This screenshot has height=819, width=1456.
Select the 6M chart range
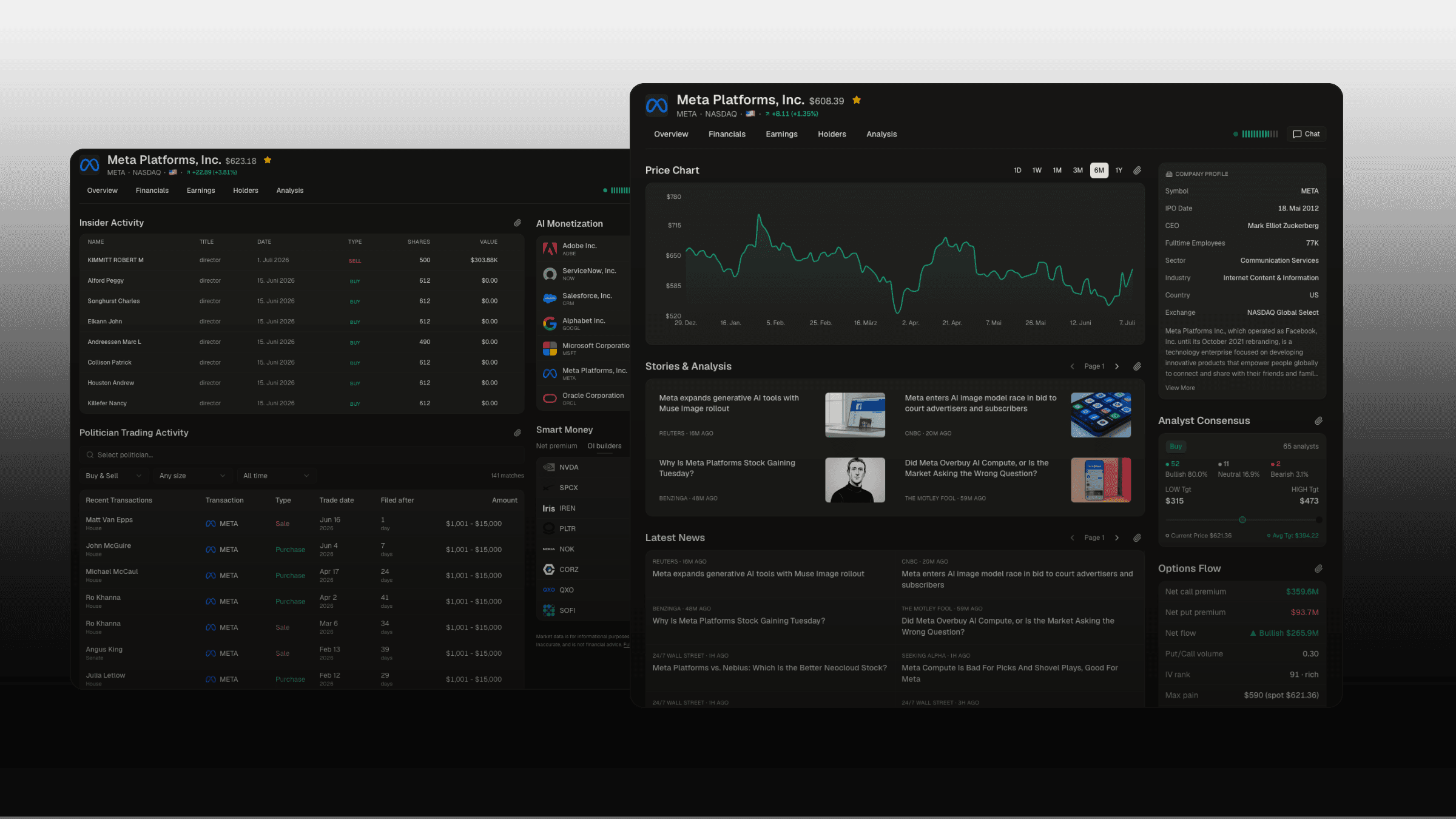pyautogui.click(x=1099, y=170)
